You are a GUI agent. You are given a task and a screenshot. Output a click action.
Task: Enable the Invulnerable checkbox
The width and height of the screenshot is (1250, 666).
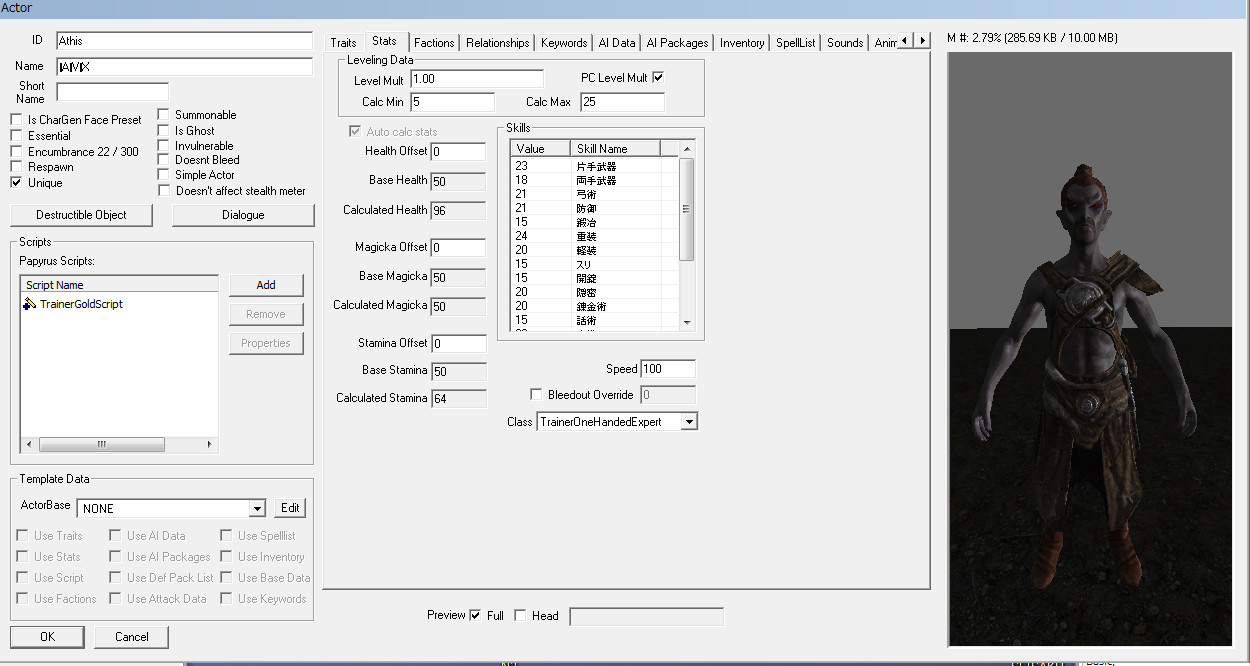tap(164, 146)
